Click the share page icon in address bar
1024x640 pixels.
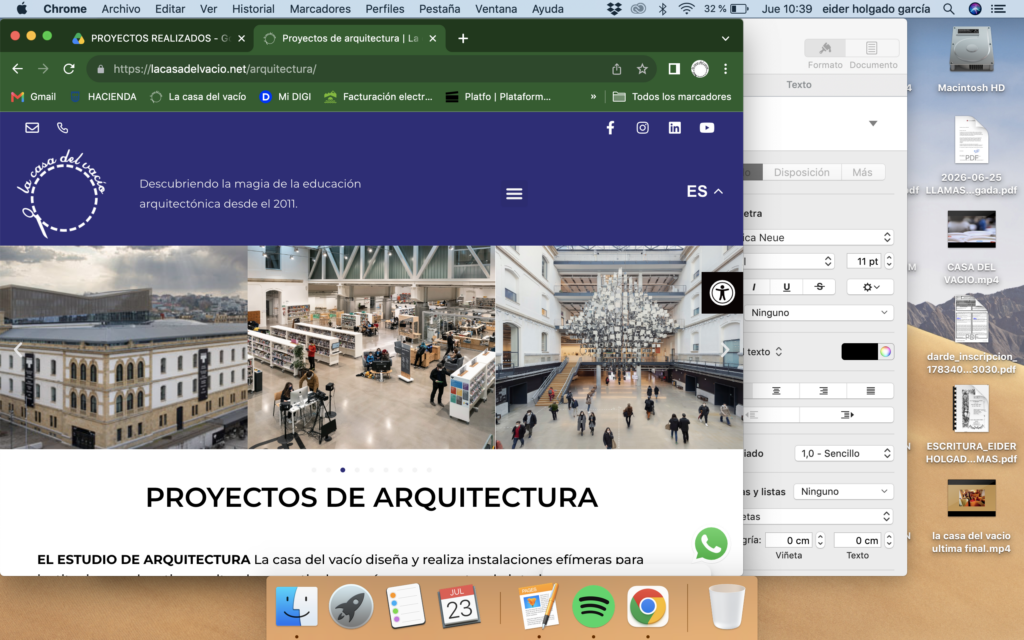point(616,69)
